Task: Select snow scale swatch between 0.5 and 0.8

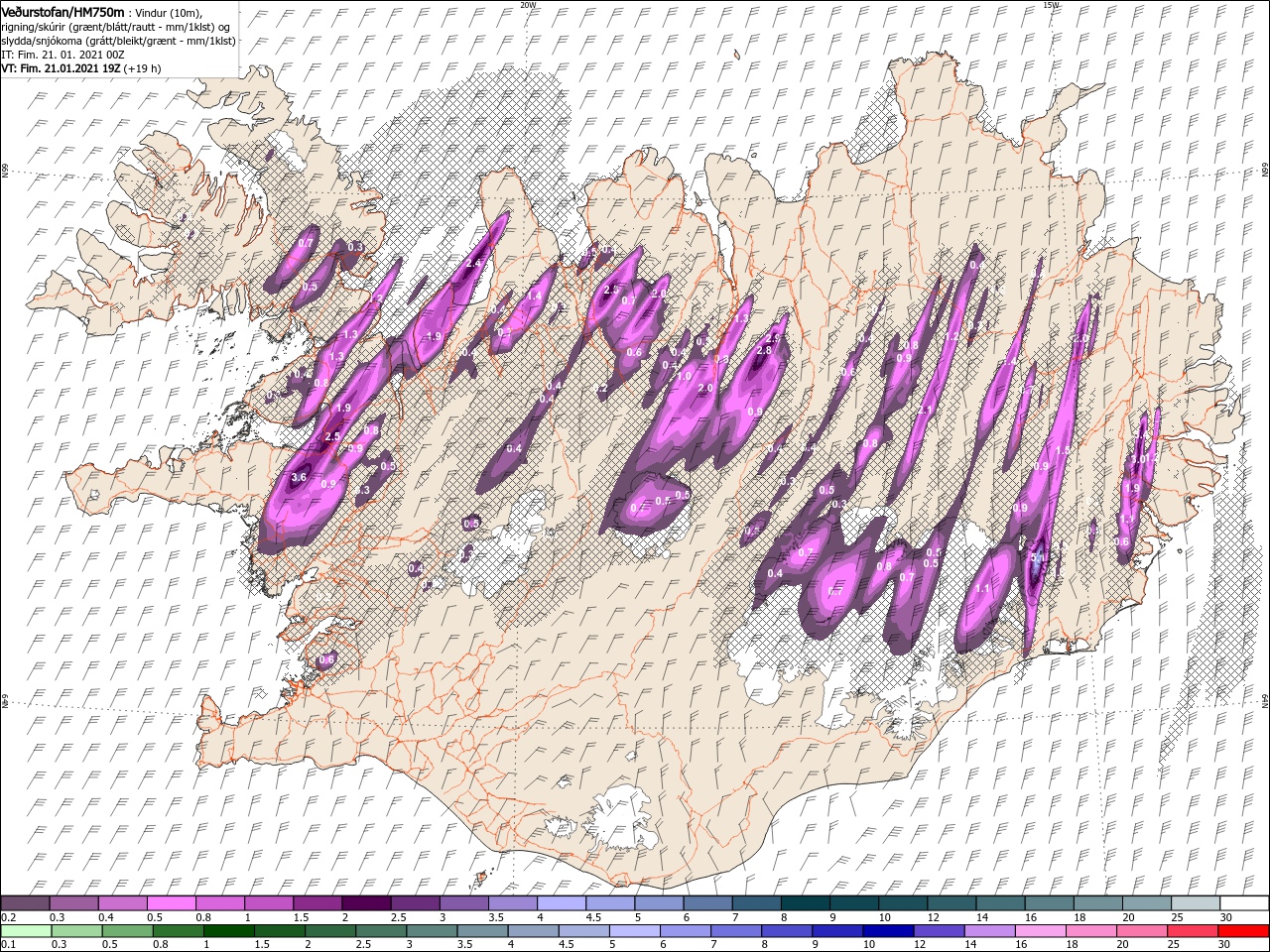Action: coord(171,902)
